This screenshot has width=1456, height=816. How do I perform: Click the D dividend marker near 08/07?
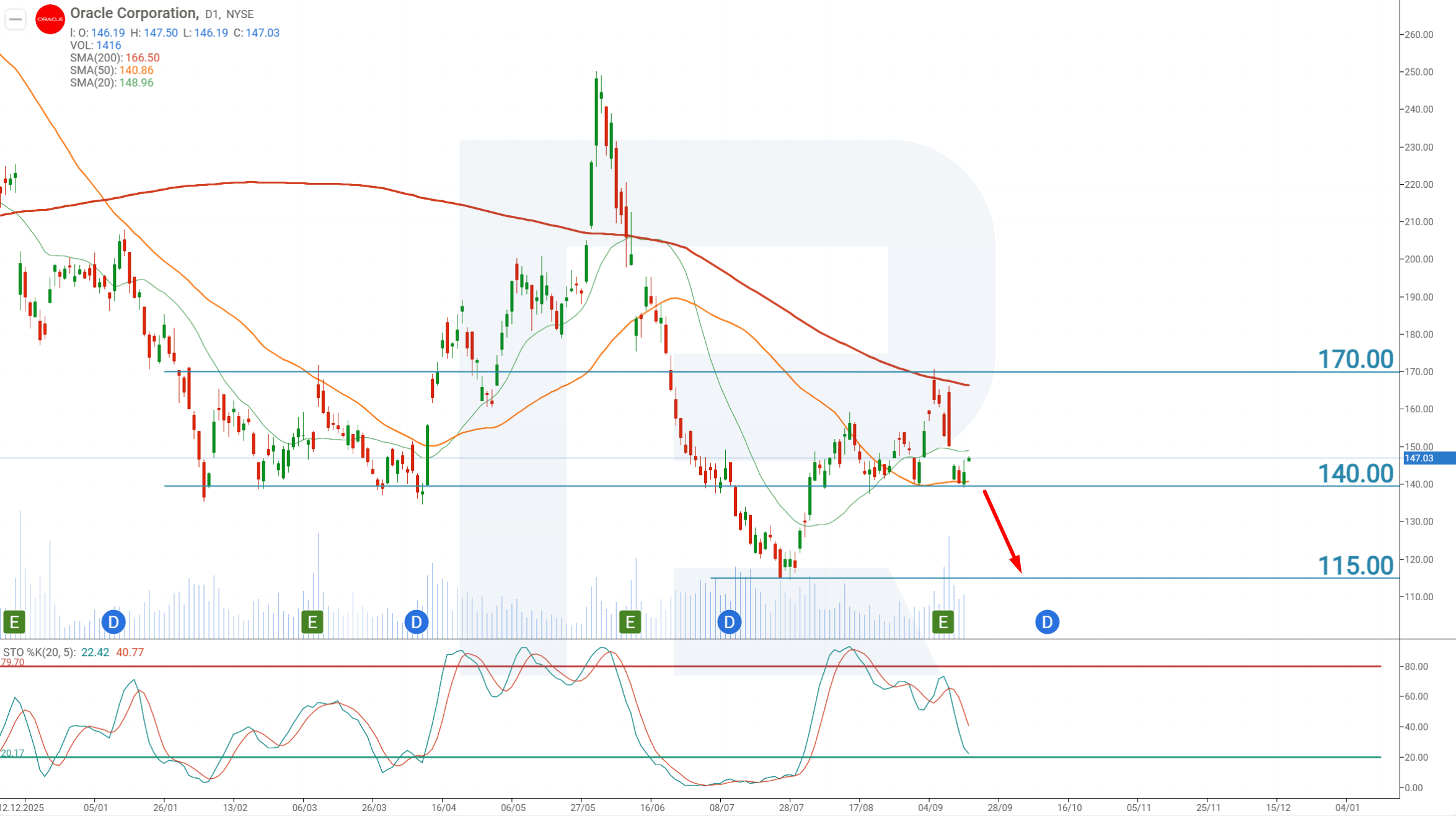pos(730,621)
